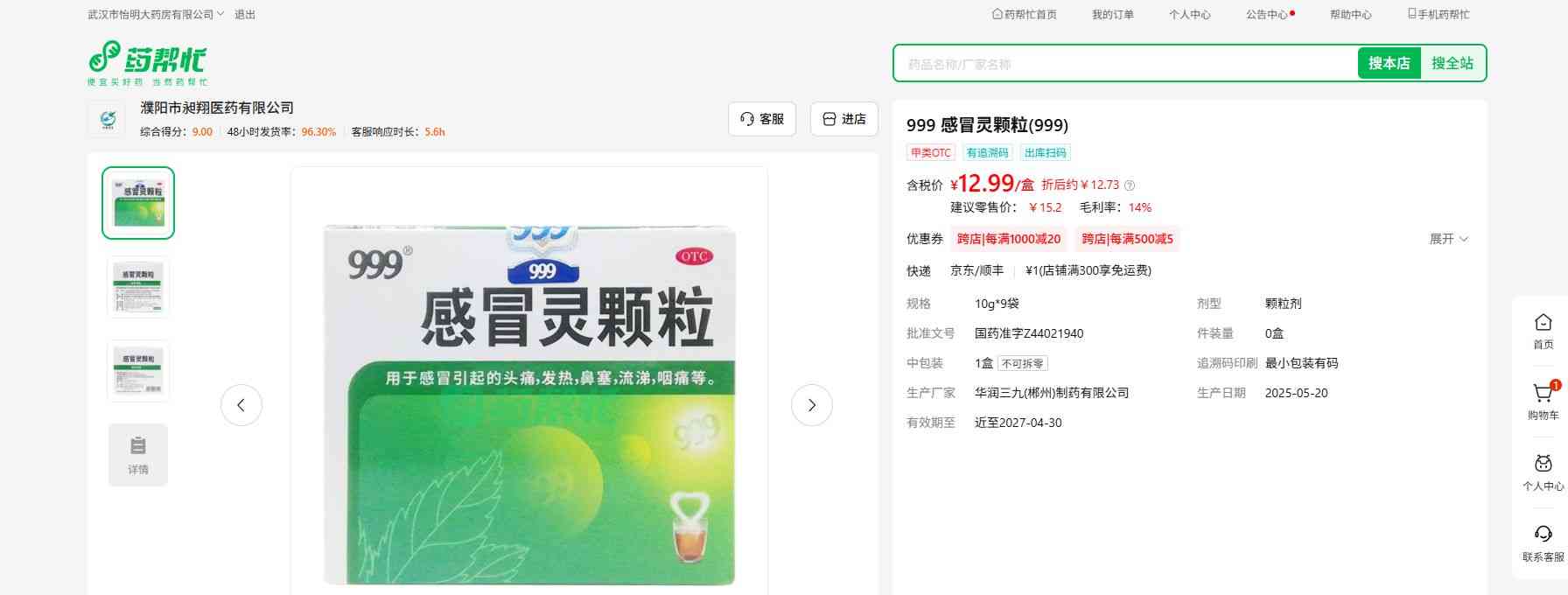
Task: Open the 购物车 cart icon
Action: pos(1543,394)
